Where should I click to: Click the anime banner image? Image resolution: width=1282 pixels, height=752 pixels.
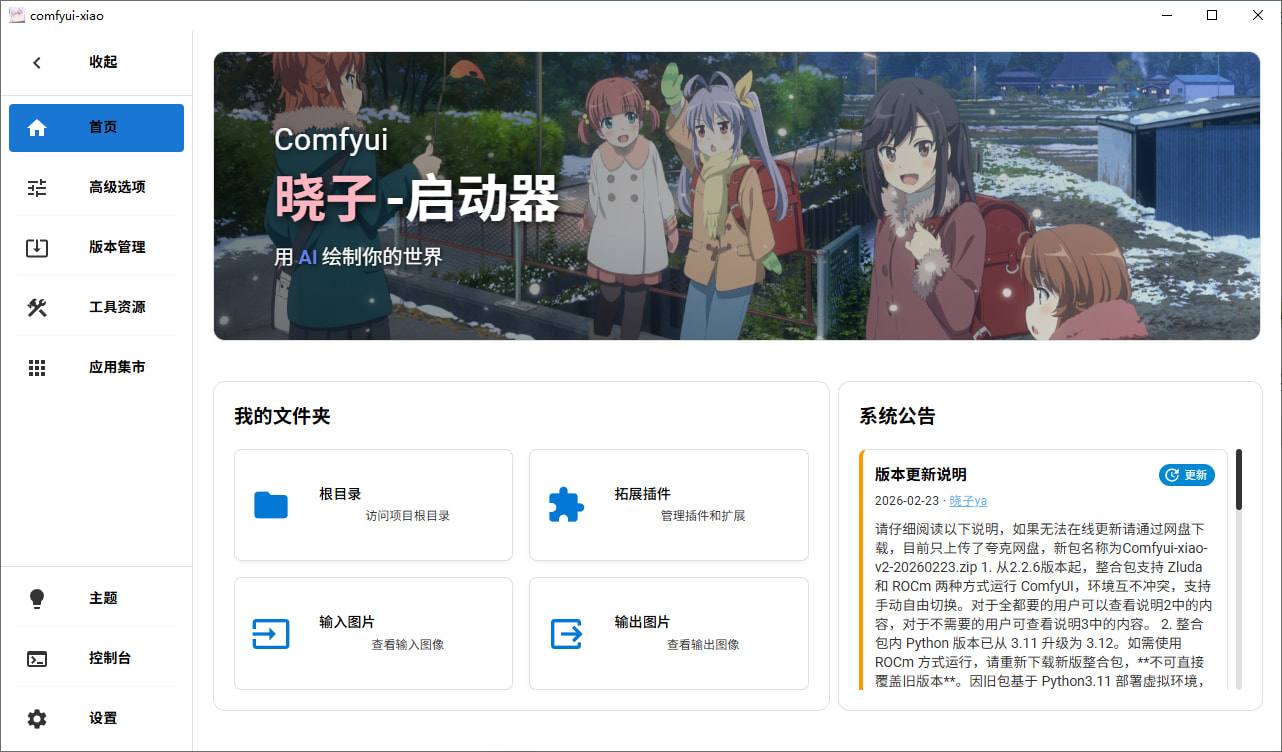737,196
